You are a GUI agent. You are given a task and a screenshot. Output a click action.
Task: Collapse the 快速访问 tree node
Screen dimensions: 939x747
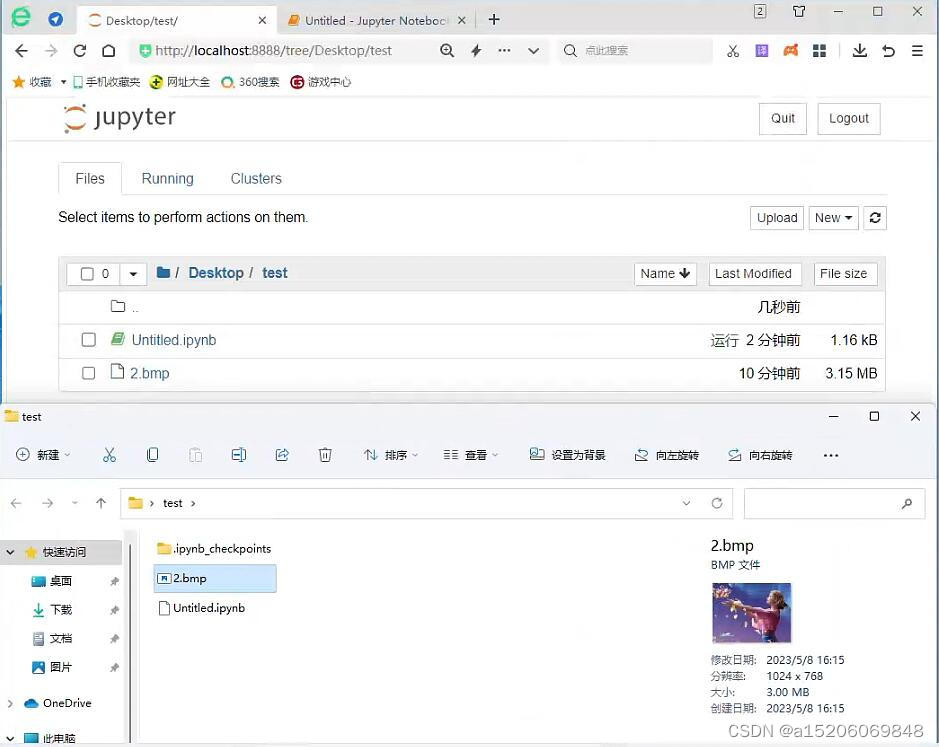click(10, 552)
